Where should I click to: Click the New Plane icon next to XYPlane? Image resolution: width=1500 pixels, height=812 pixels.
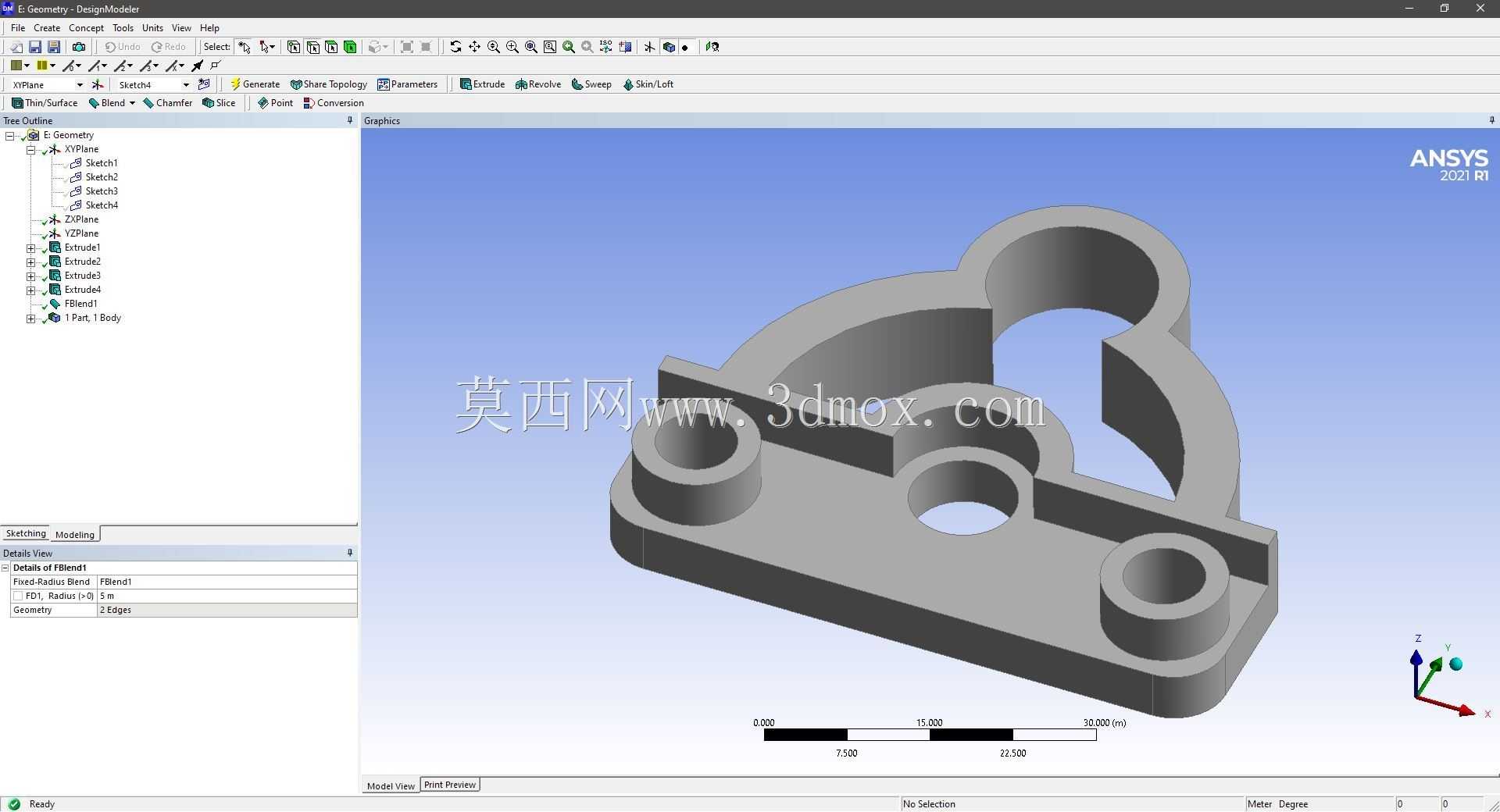(98, 84)
